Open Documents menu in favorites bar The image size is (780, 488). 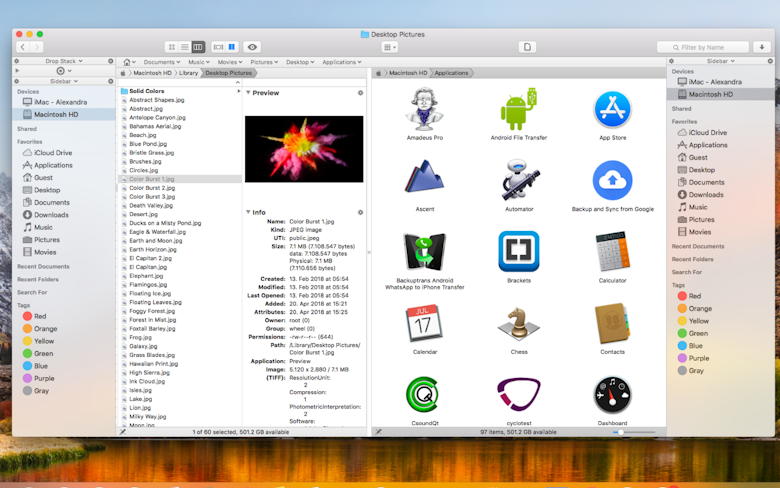[x=162, y=62]
